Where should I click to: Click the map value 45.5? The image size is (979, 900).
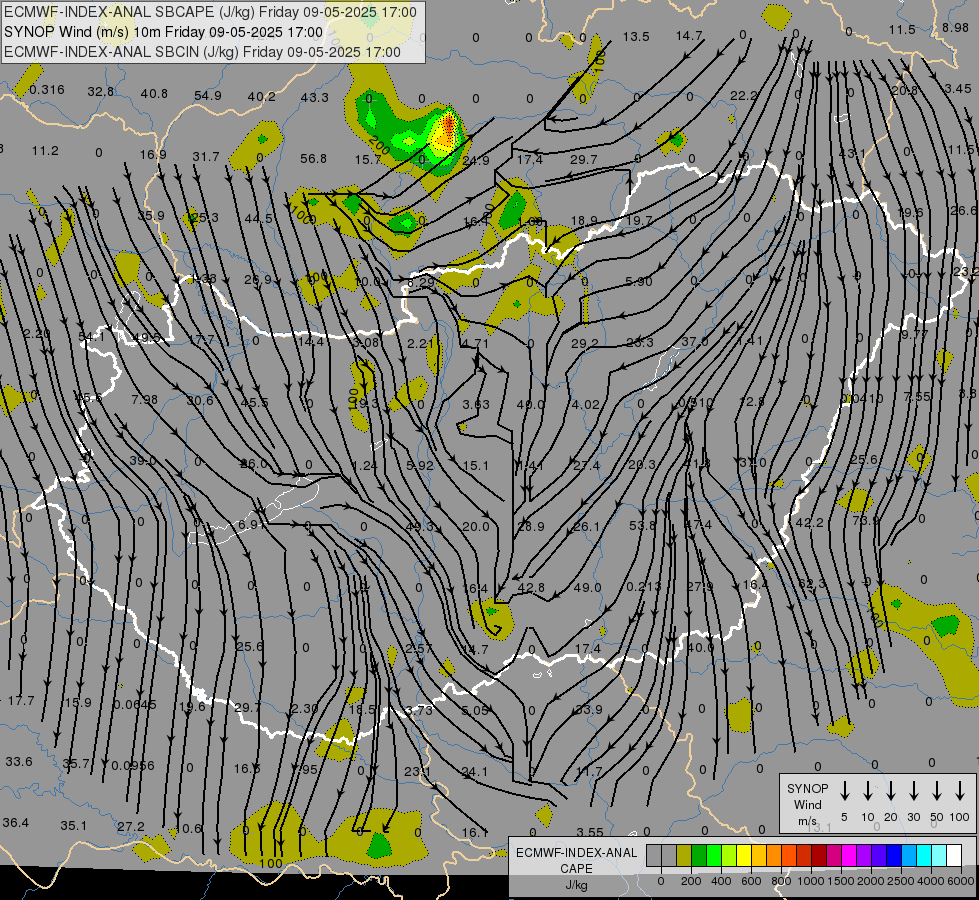[x=254, y=403]
